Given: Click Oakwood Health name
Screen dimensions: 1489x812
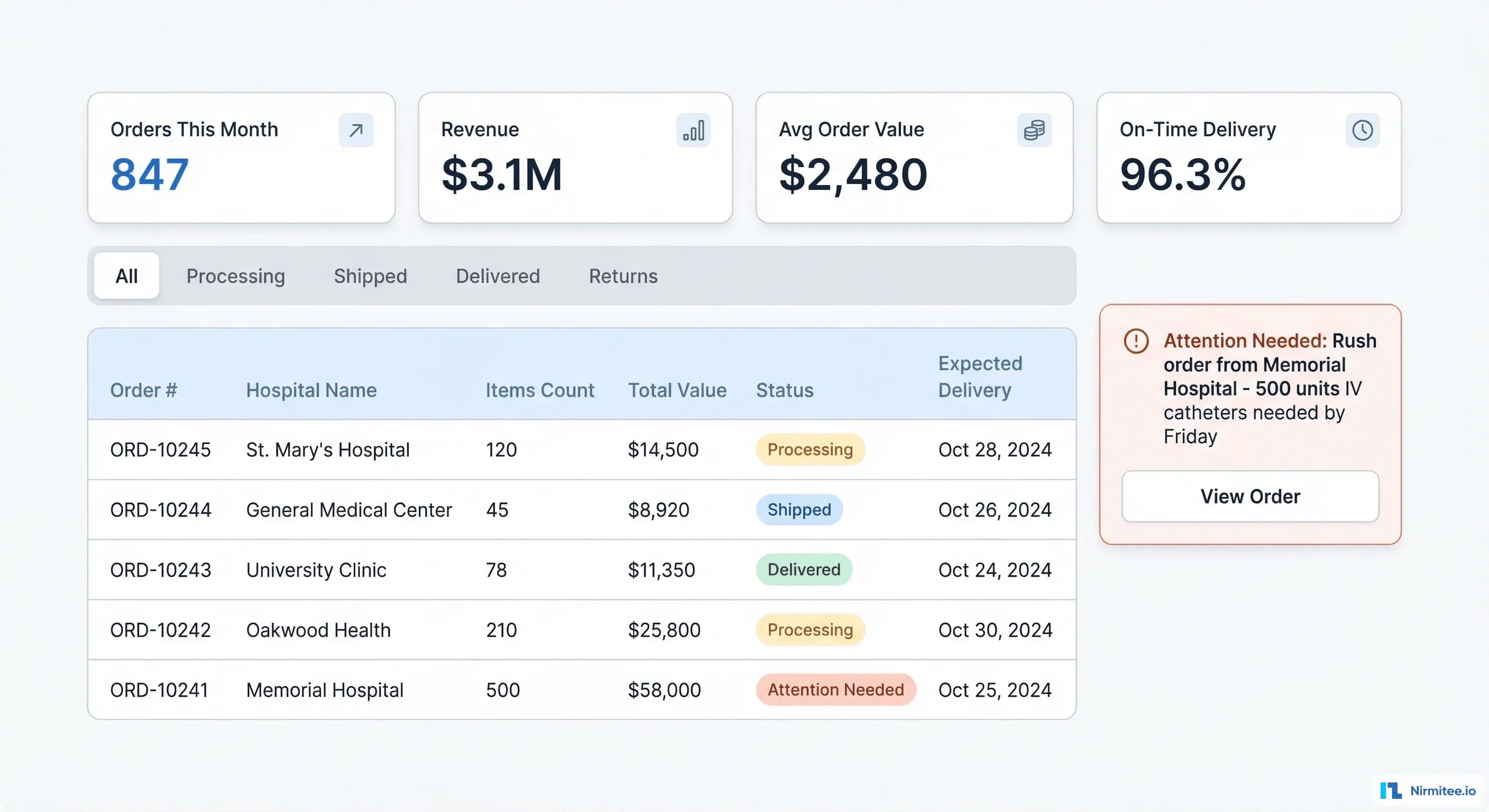Looking at the screenshot, I should [x=318, y=630].
